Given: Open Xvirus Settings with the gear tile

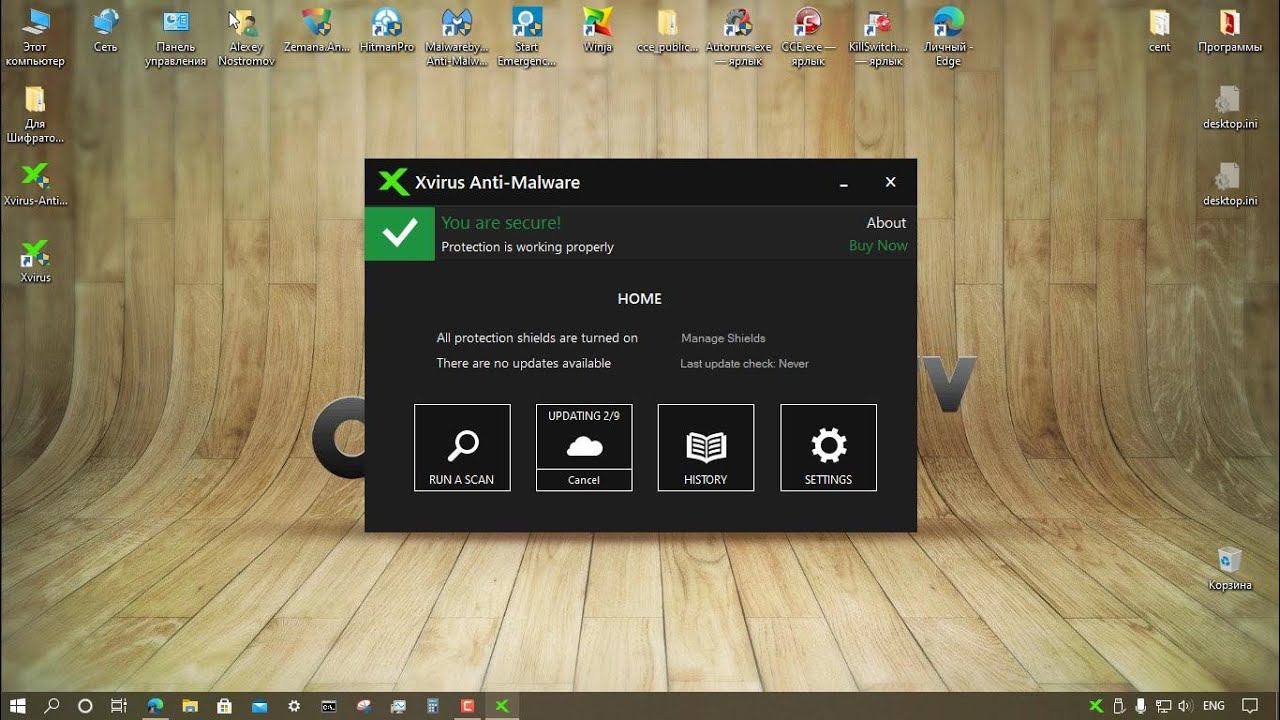Looking at the screenshot, I should coord(828,447).
